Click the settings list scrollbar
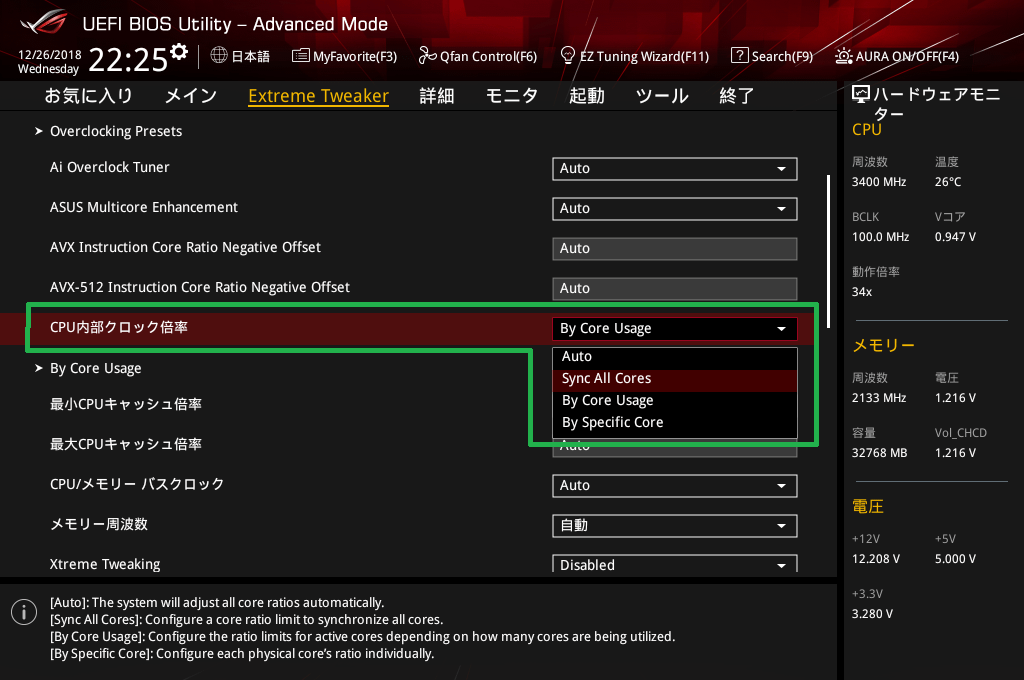This screenshot has height=680, width=1024. click(x=828, y=251)
